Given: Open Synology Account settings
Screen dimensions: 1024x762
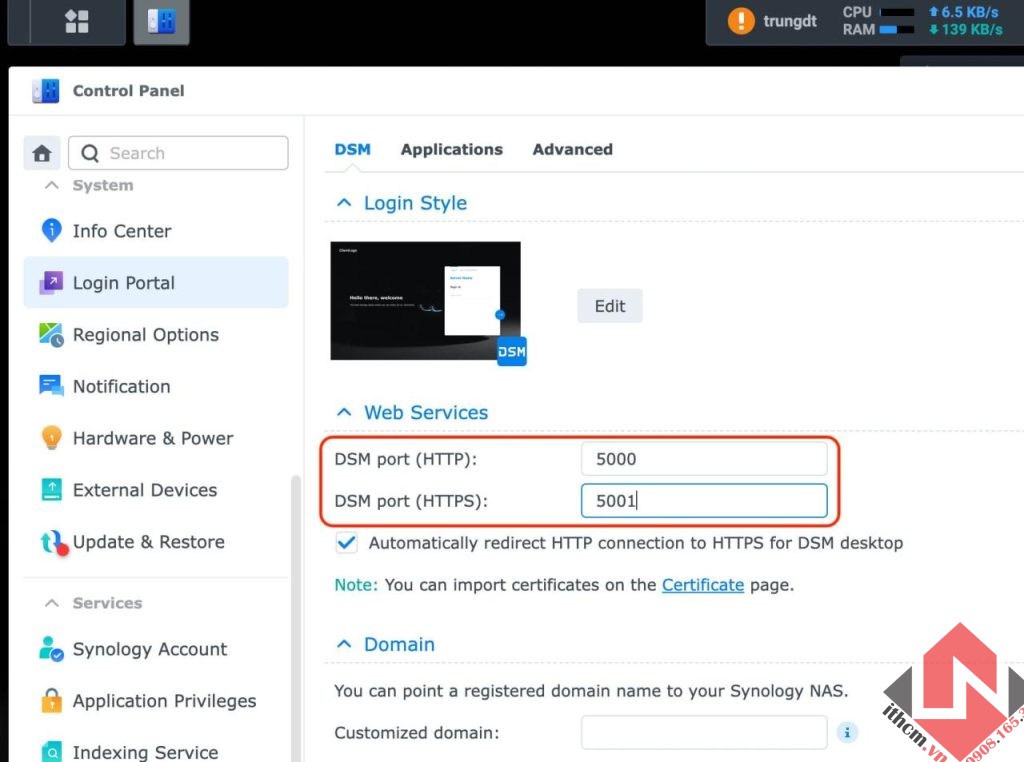Looking at the screenshot, I should point(148,649).
